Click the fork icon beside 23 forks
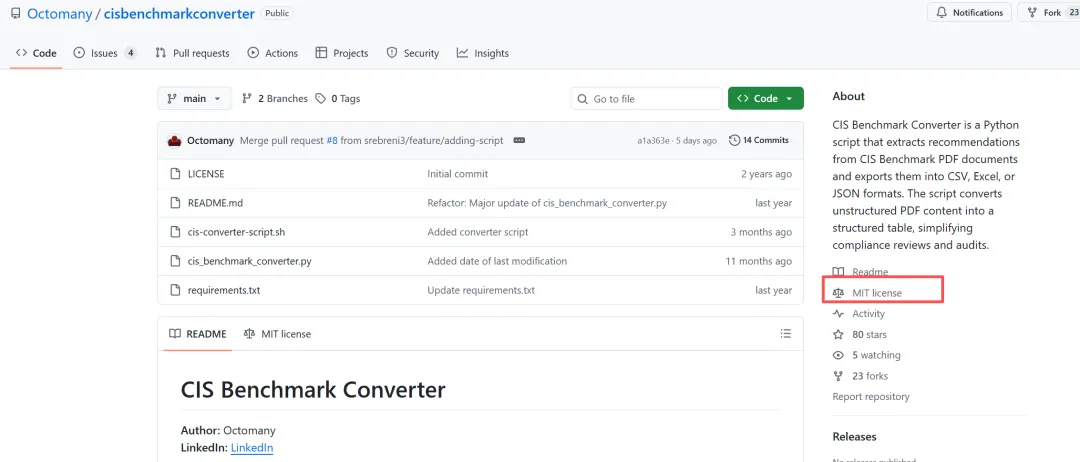Viewport: 1080px width, 462px height. coord(838,375)
